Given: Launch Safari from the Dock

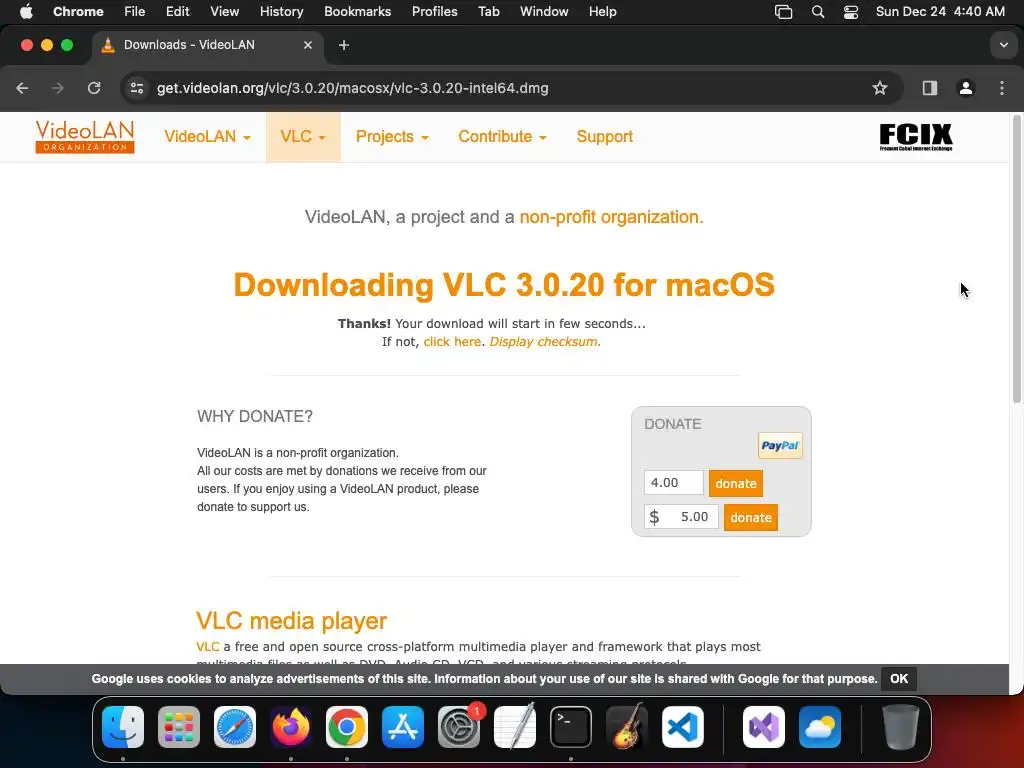Looking at the screenshot, I should [235, 727].
